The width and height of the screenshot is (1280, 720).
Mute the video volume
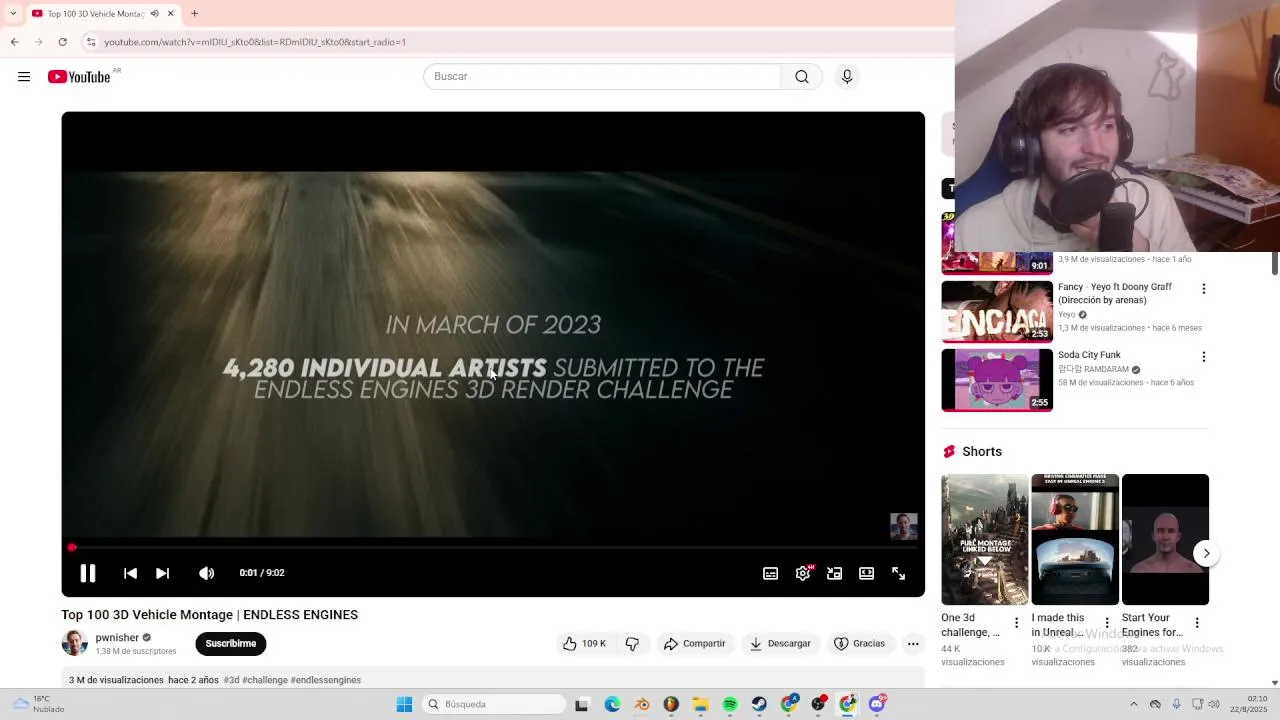tap(206, 573)
